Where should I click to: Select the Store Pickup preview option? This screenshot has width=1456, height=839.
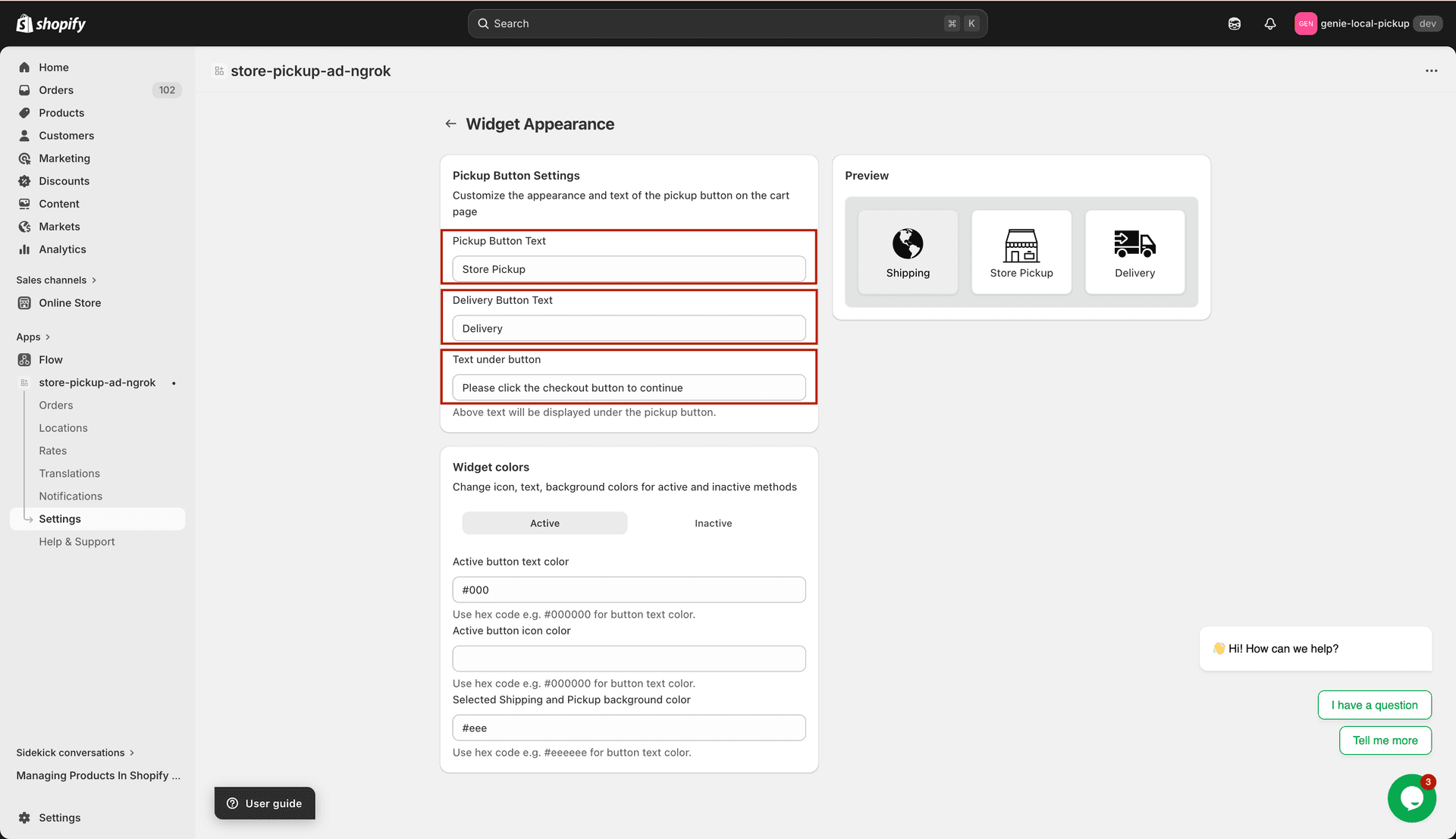1021,252
